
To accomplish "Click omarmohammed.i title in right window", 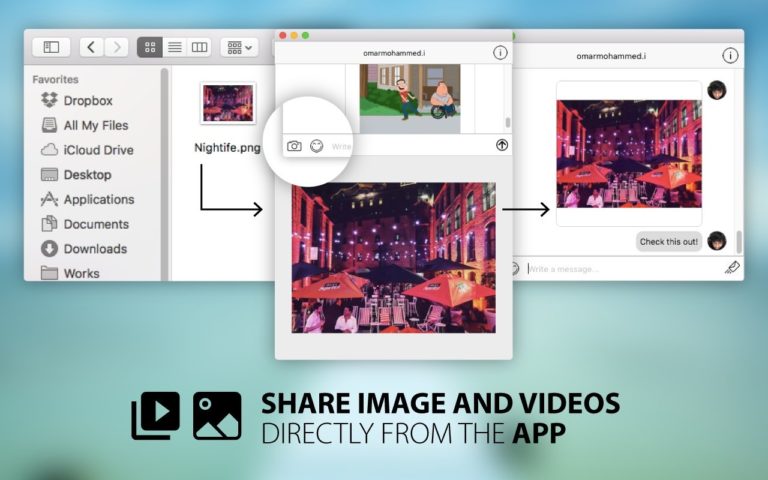I will [x=611, y=56].
